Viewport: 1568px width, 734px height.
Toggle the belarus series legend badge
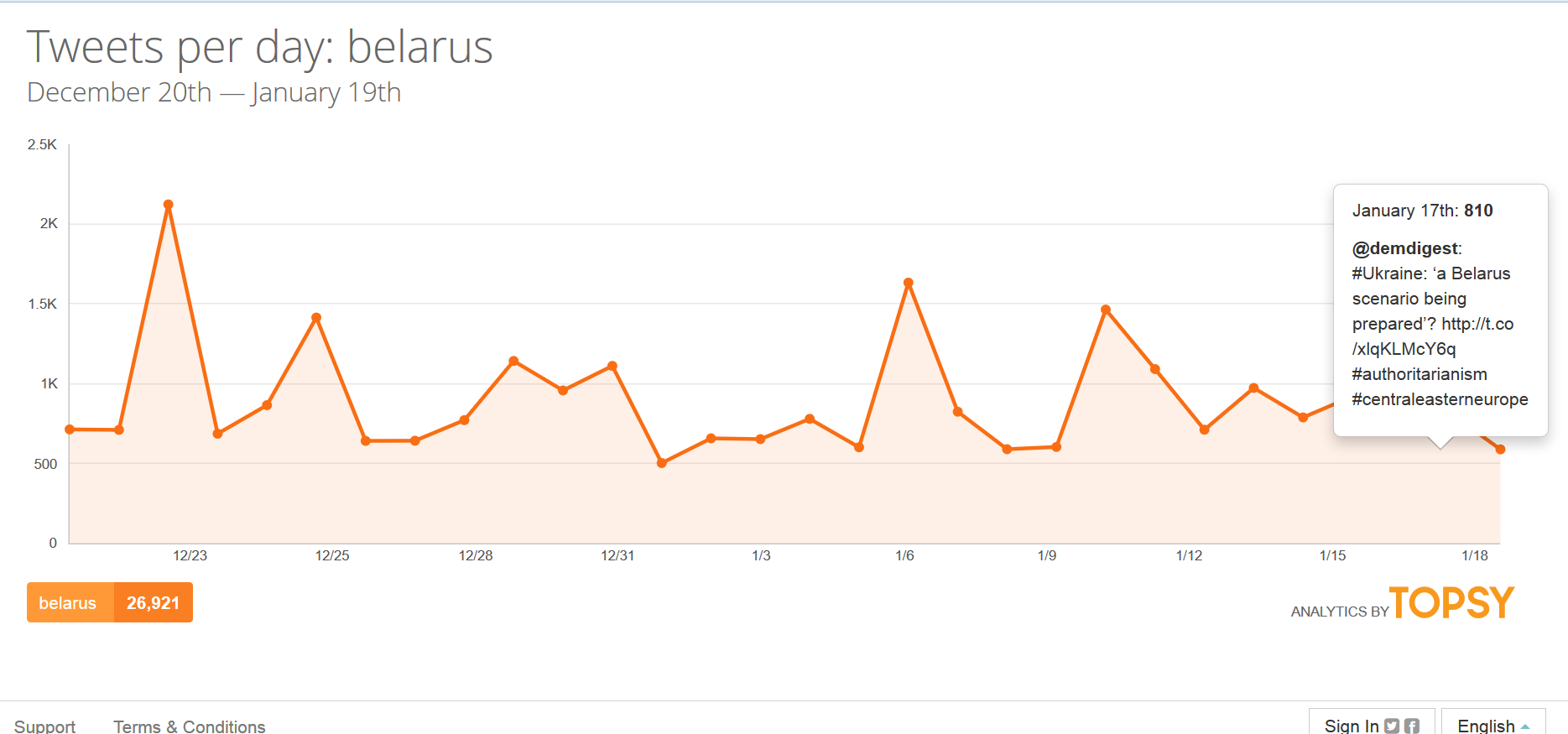[x=69, y=603]
